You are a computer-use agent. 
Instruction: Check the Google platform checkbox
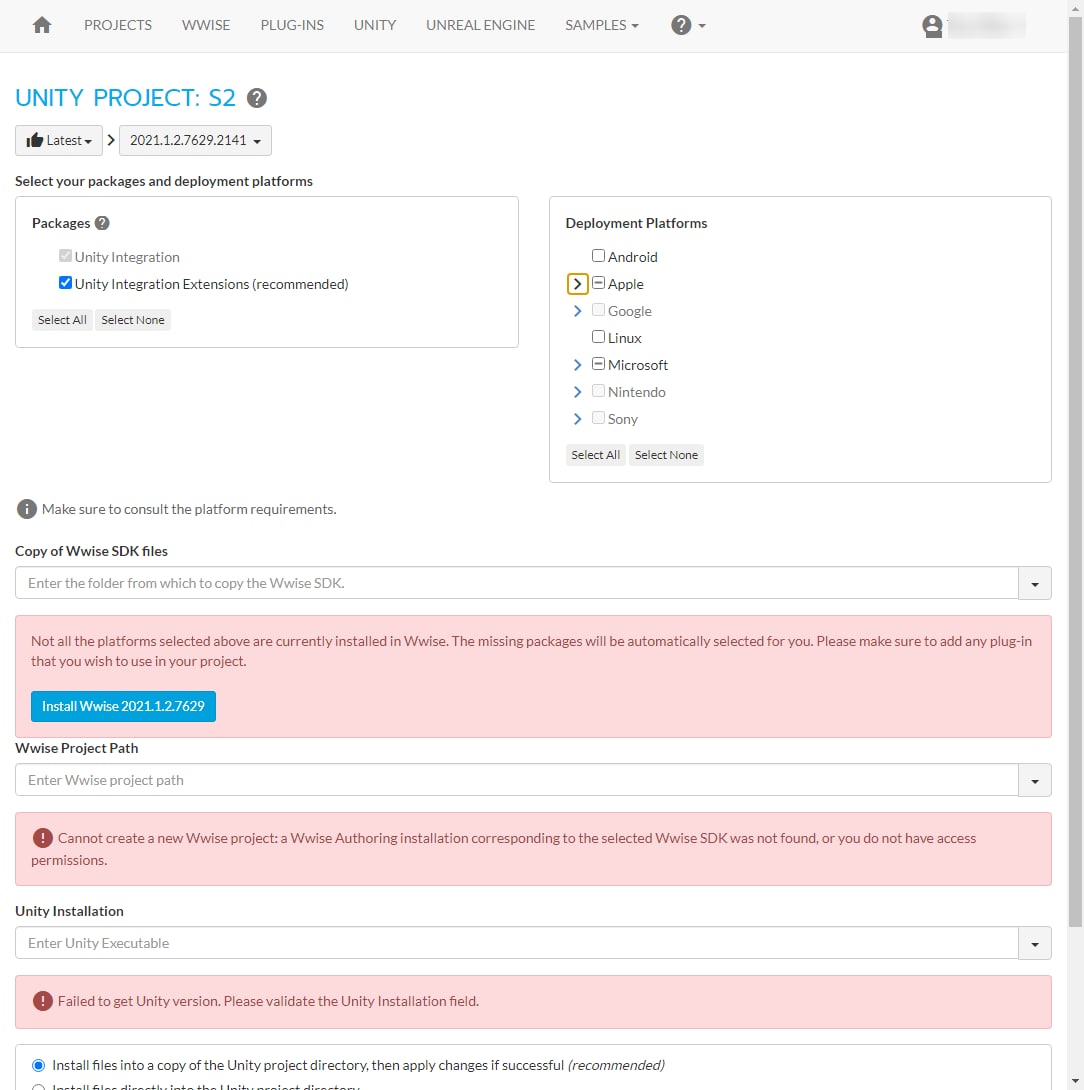pos(598,310)
